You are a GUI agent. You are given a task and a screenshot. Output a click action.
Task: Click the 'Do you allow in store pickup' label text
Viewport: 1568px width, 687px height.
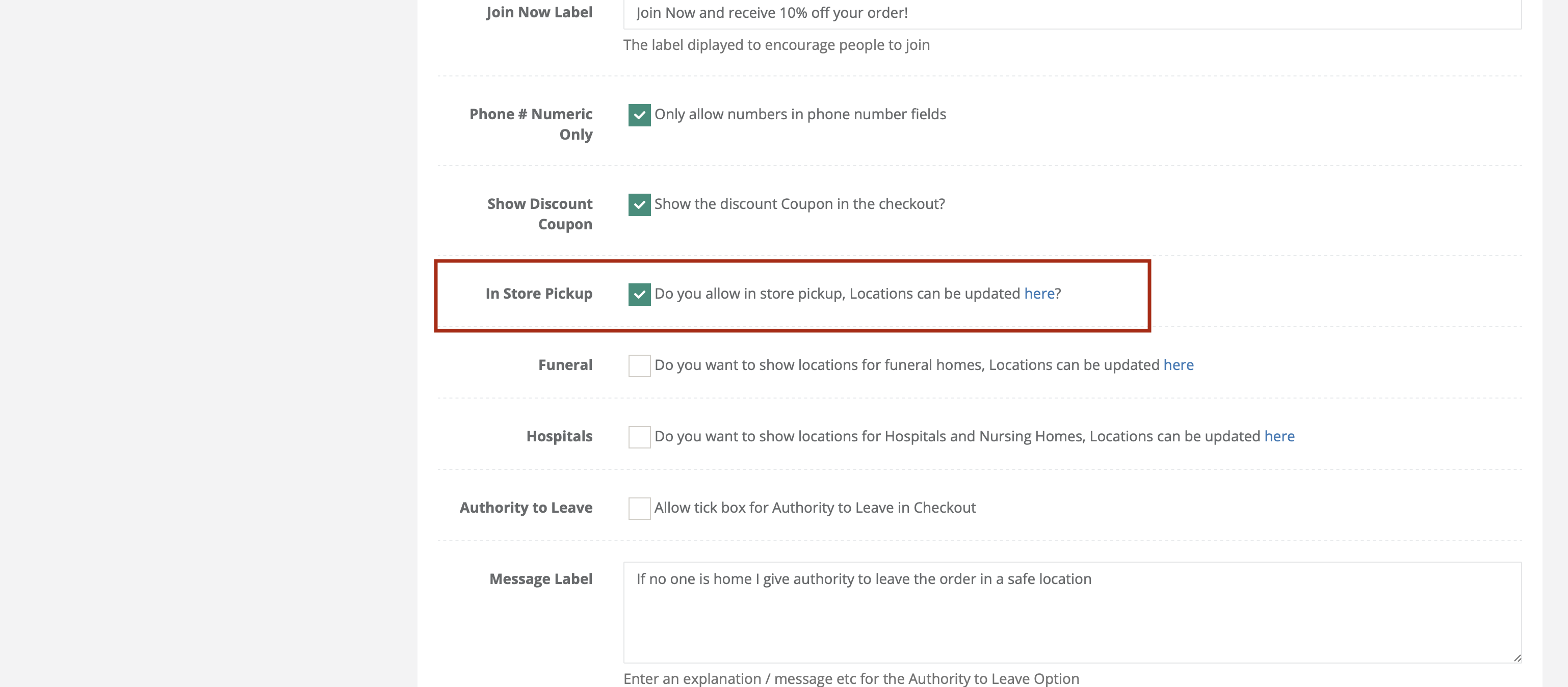tap(749, 293)
